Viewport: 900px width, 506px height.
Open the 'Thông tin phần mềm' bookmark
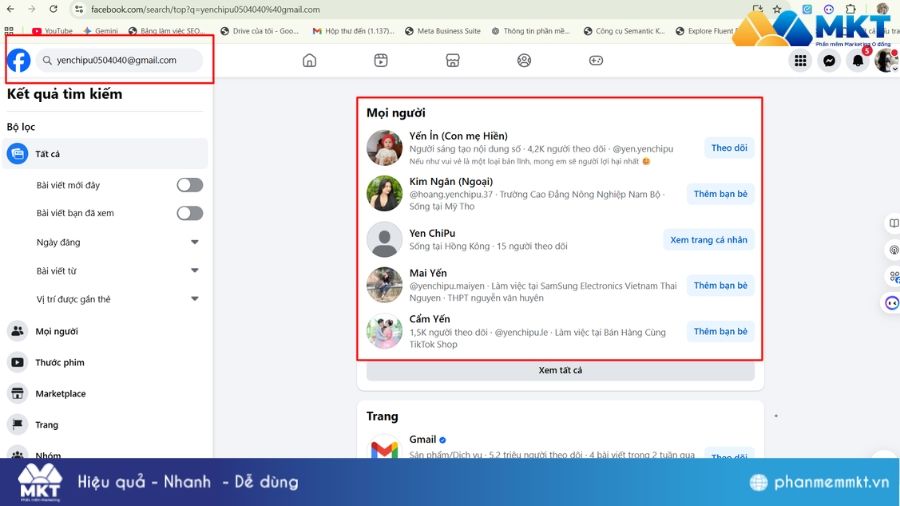[x=530, y=31]
